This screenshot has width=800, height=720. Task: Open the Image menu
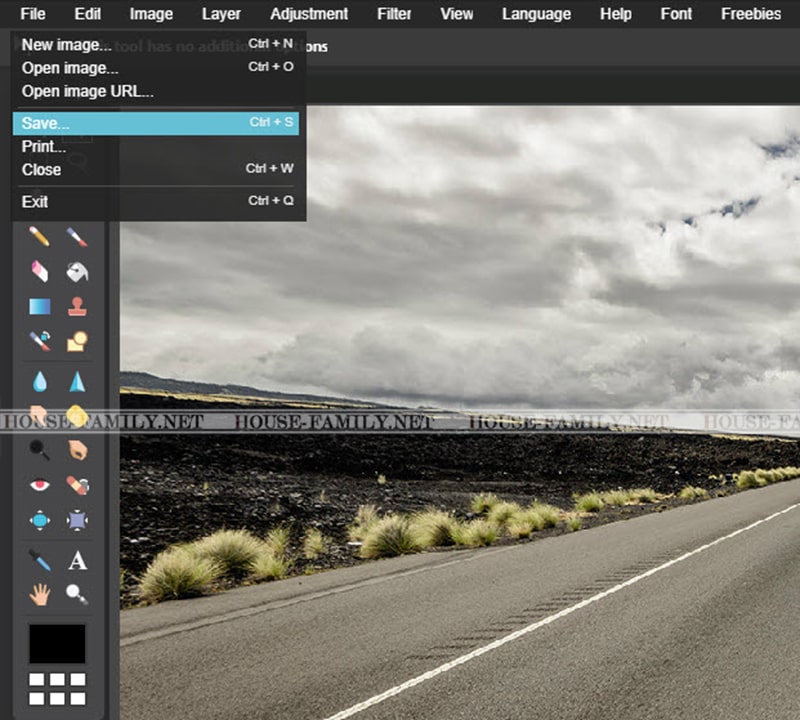pos(151,14)
